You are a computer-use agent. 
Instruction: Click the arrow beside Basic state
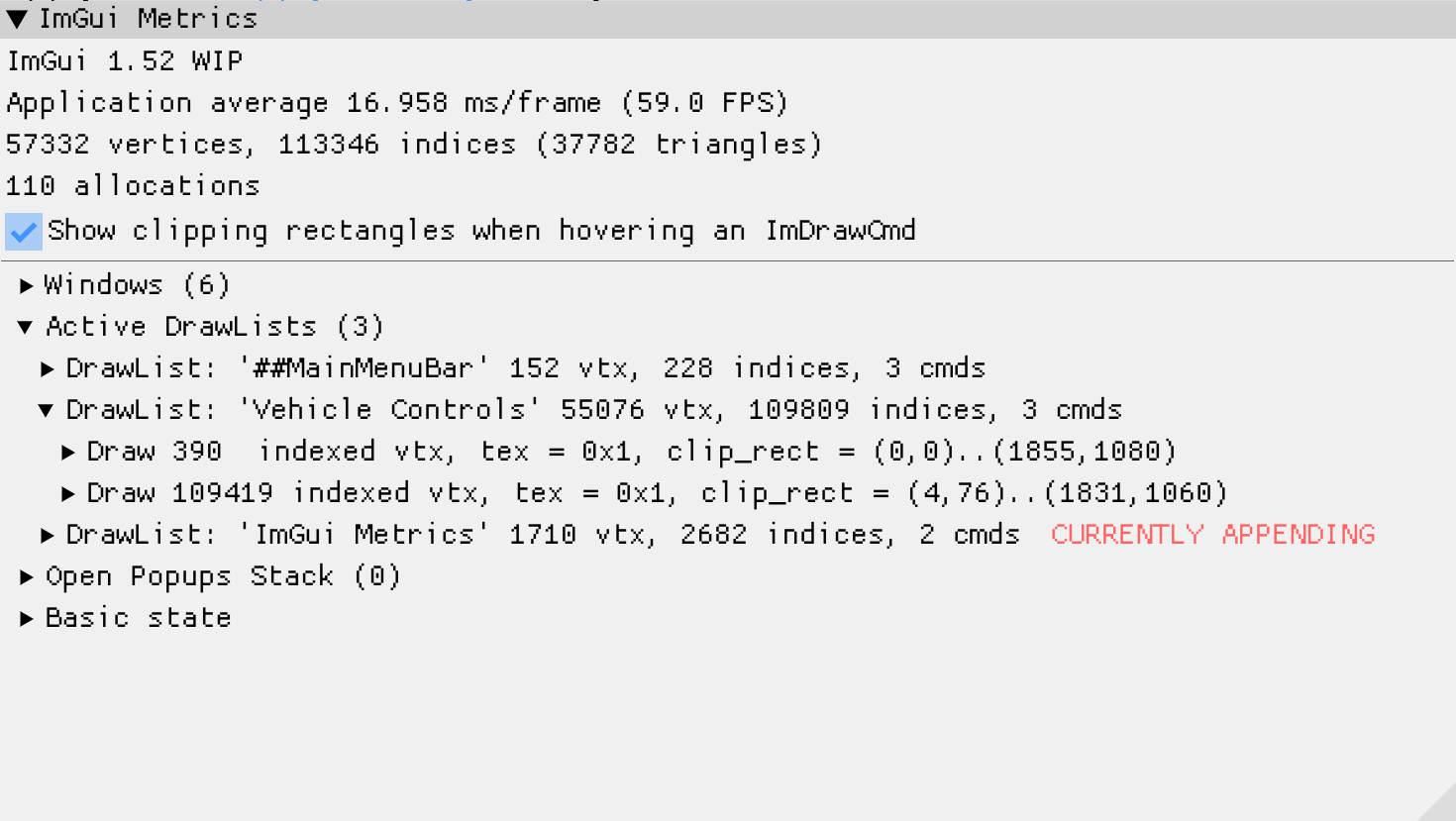click(26, 617)
